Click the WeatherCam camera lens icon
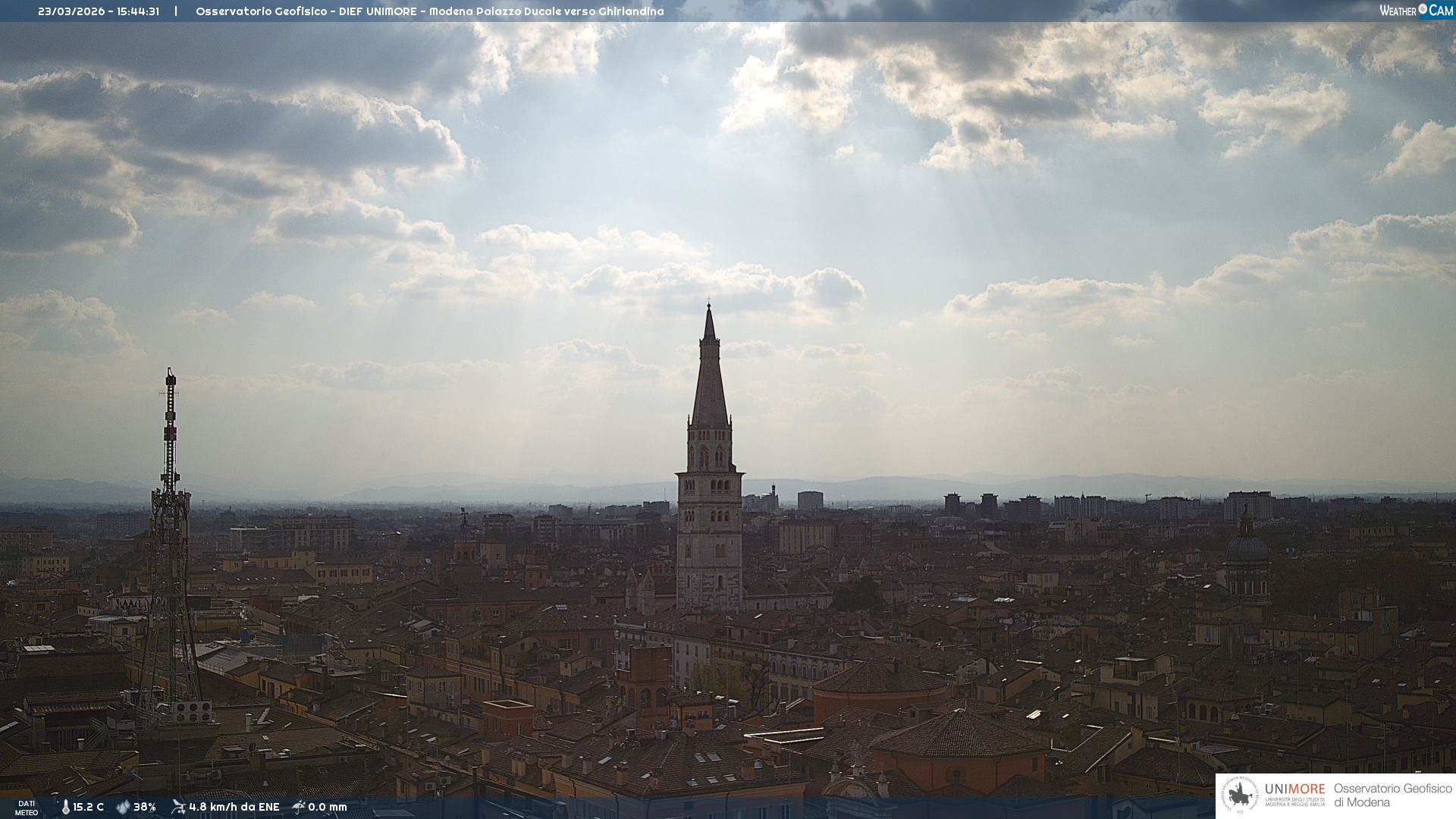The width and height of the screenshot is (1456, 819). tap(1423, 9)
